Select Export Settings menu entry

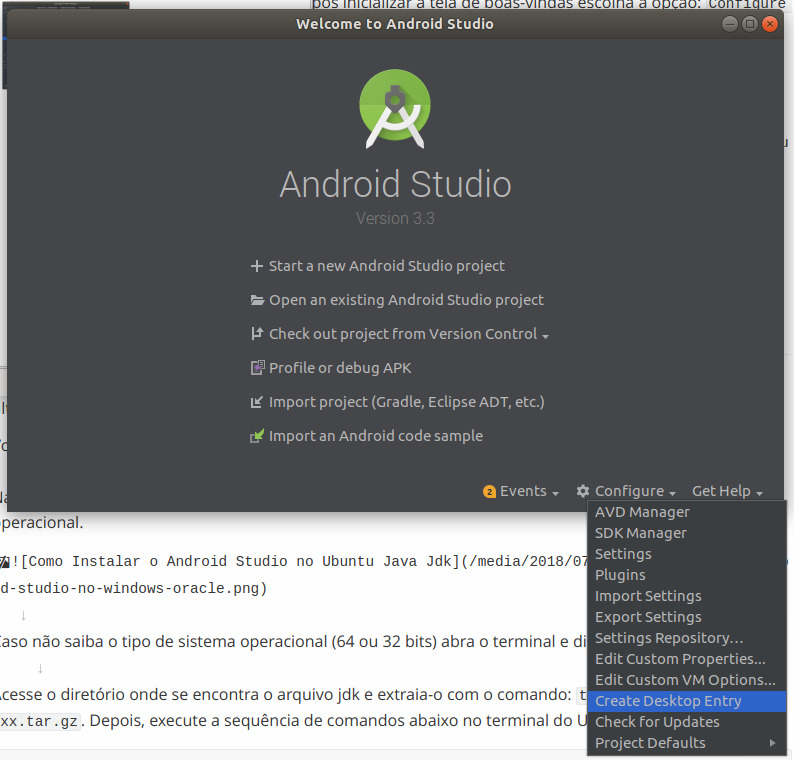click(687, 617)
